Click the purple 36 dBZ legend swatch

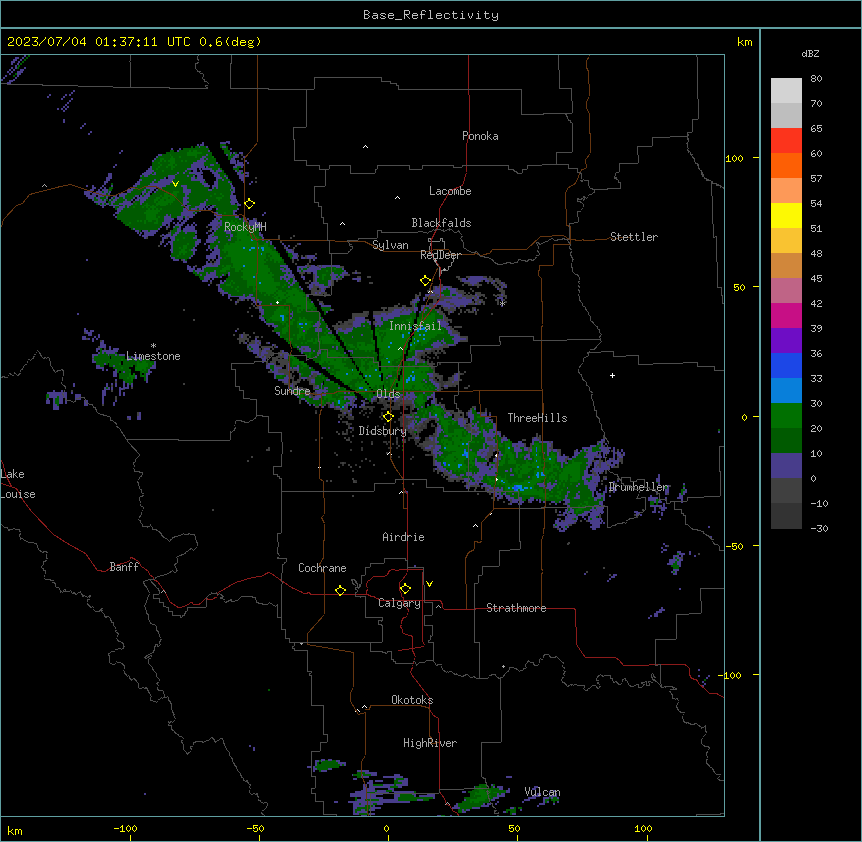786,340
